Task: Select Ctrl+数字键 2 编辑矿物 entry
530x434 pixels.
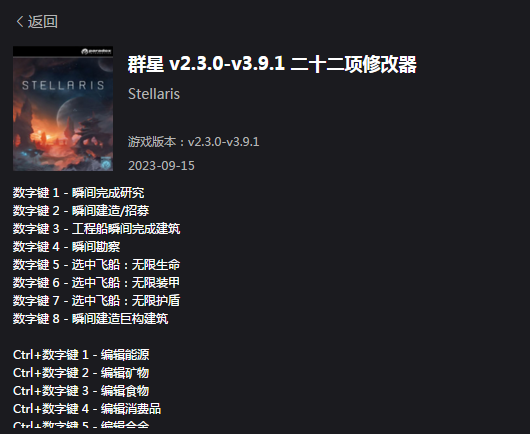Action: click(x=81, y=373)
